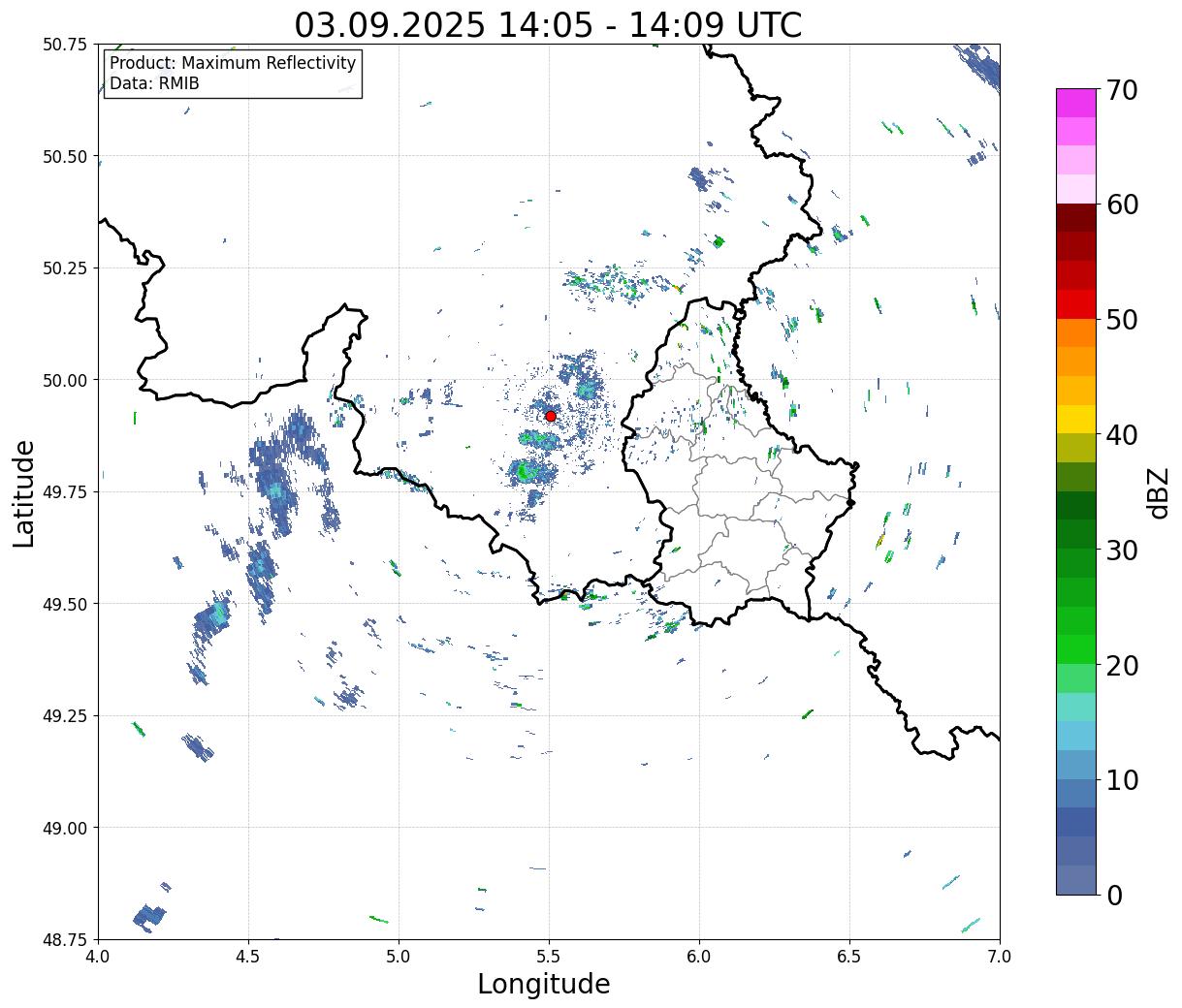Image resolution: width=1182 pixels, height=1008 pixels.
Task: Click the latitude tick label '50.75'
Action: [x=65, y=45]
